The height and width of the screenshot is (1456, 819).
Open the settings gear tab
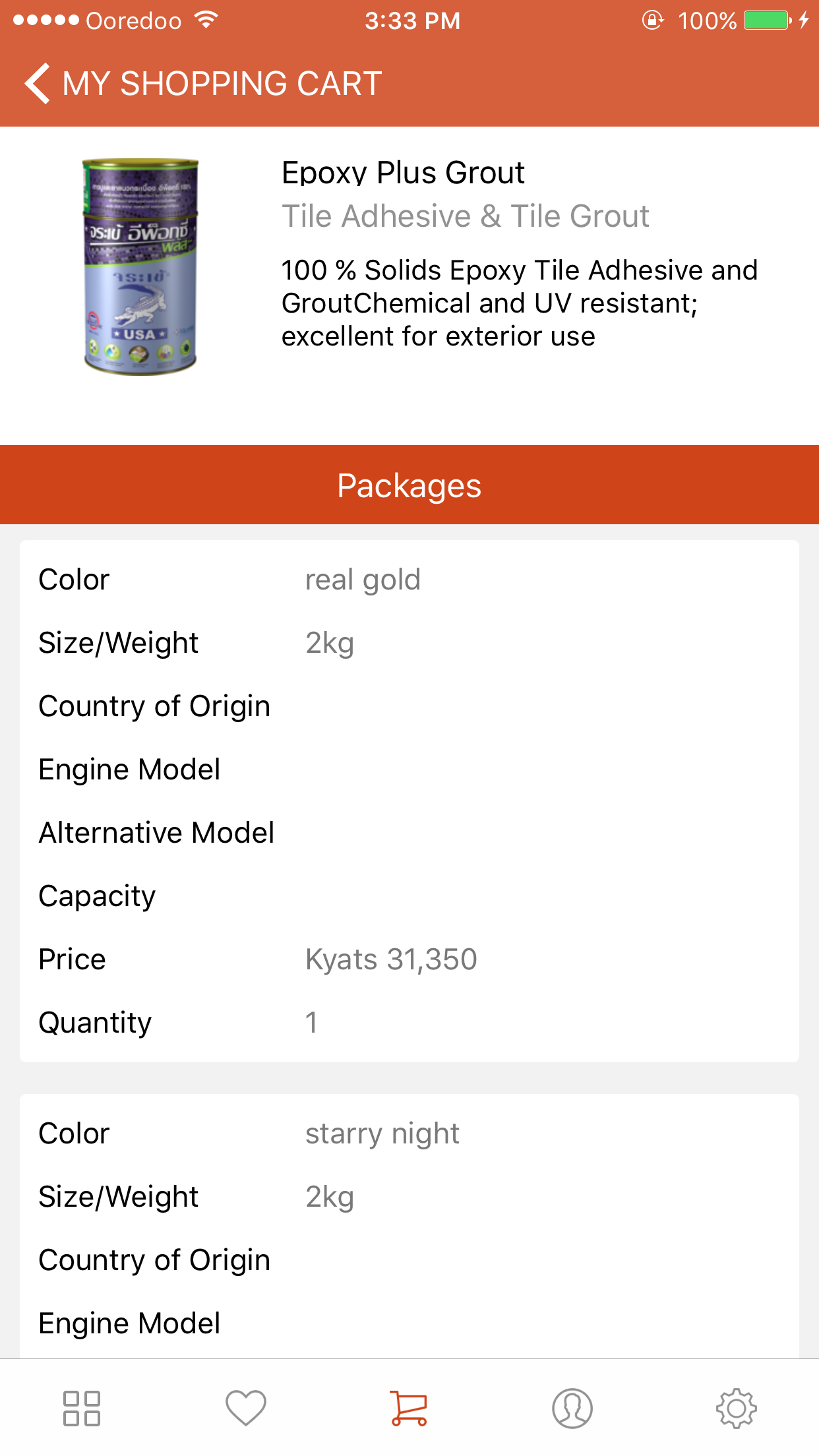tap(736, 1408)
